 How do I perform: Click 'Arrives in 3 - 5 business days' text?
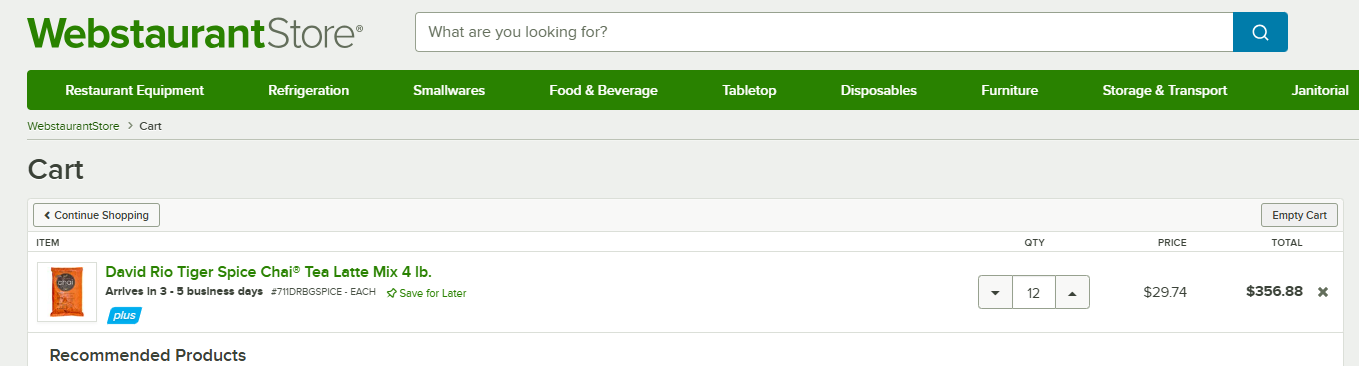pyautogui.click(x=184, y=291)
